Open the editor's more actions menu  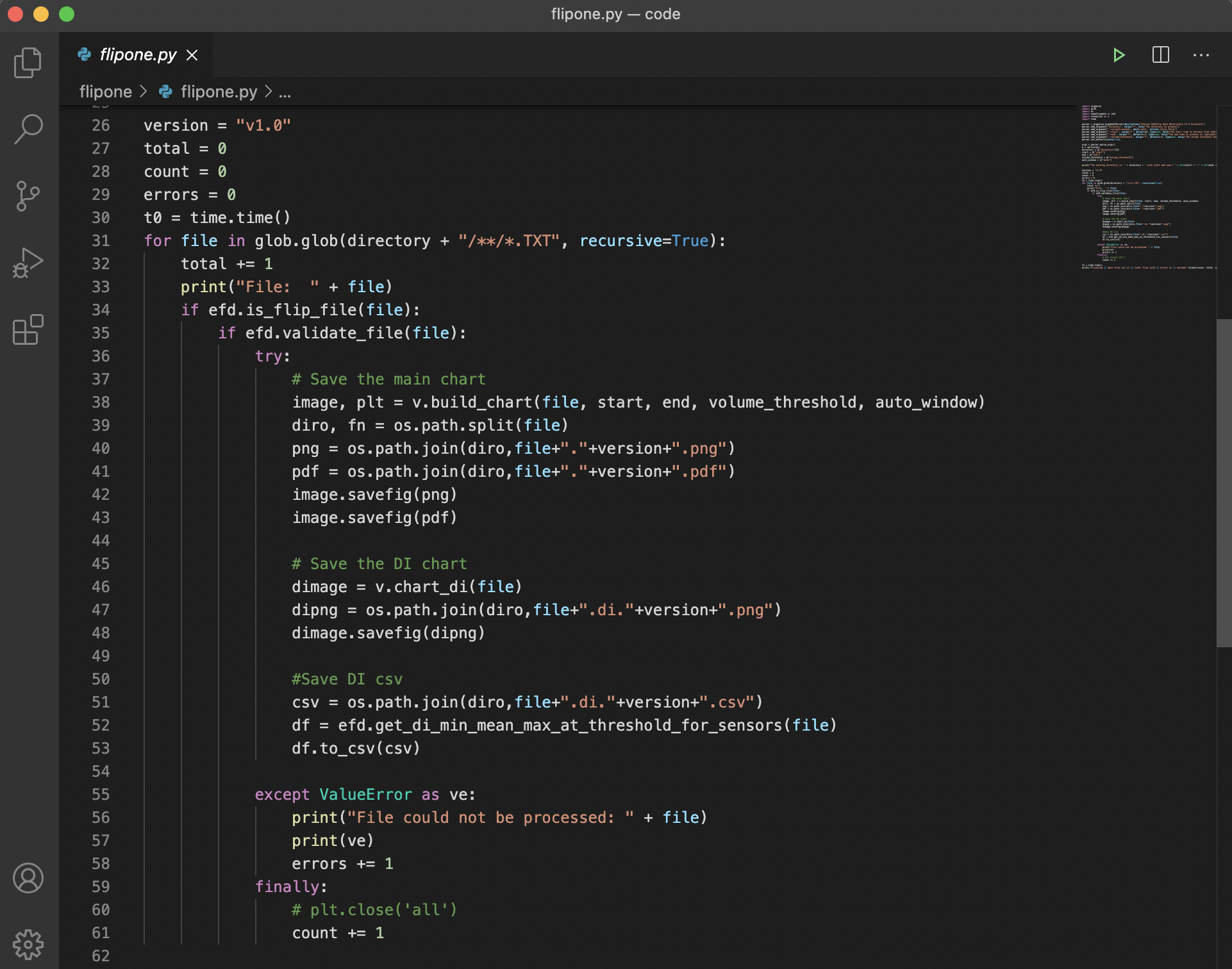point(1201,55)
